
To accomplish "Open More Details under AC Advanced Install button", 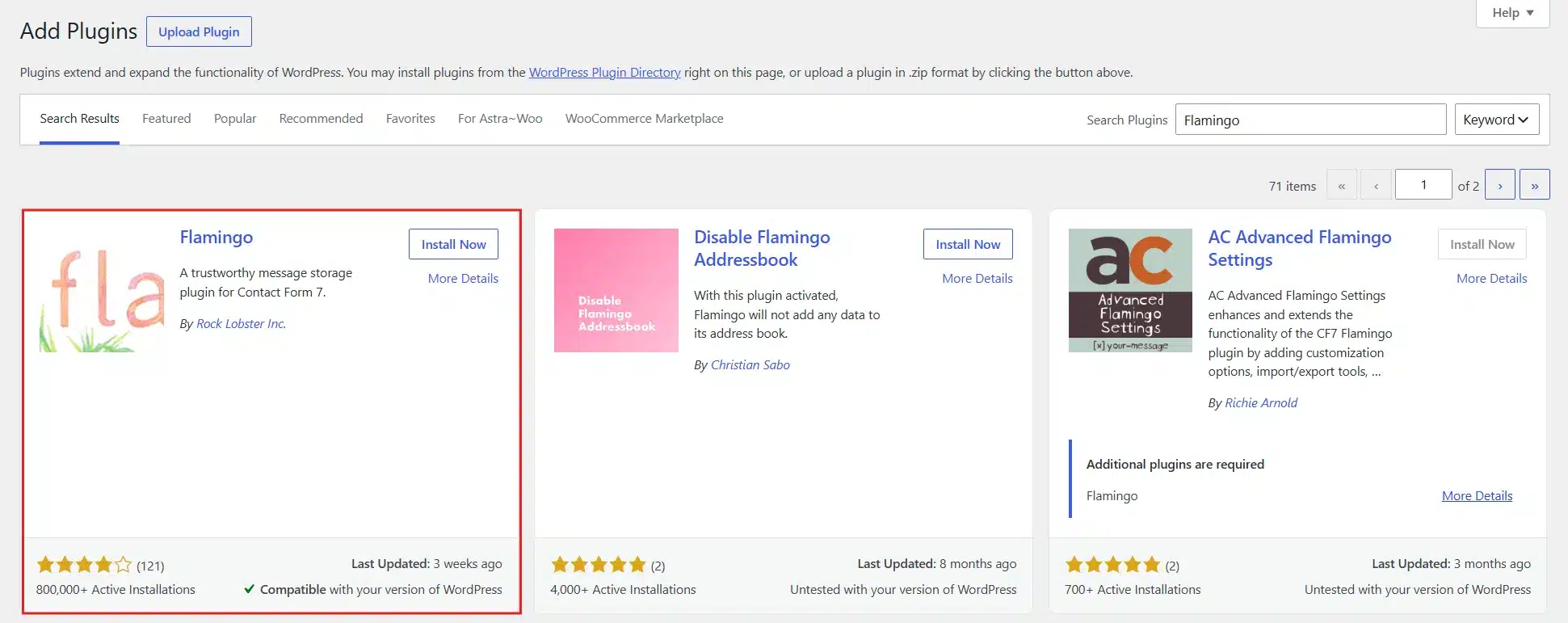I will [x=1492, y=278].
